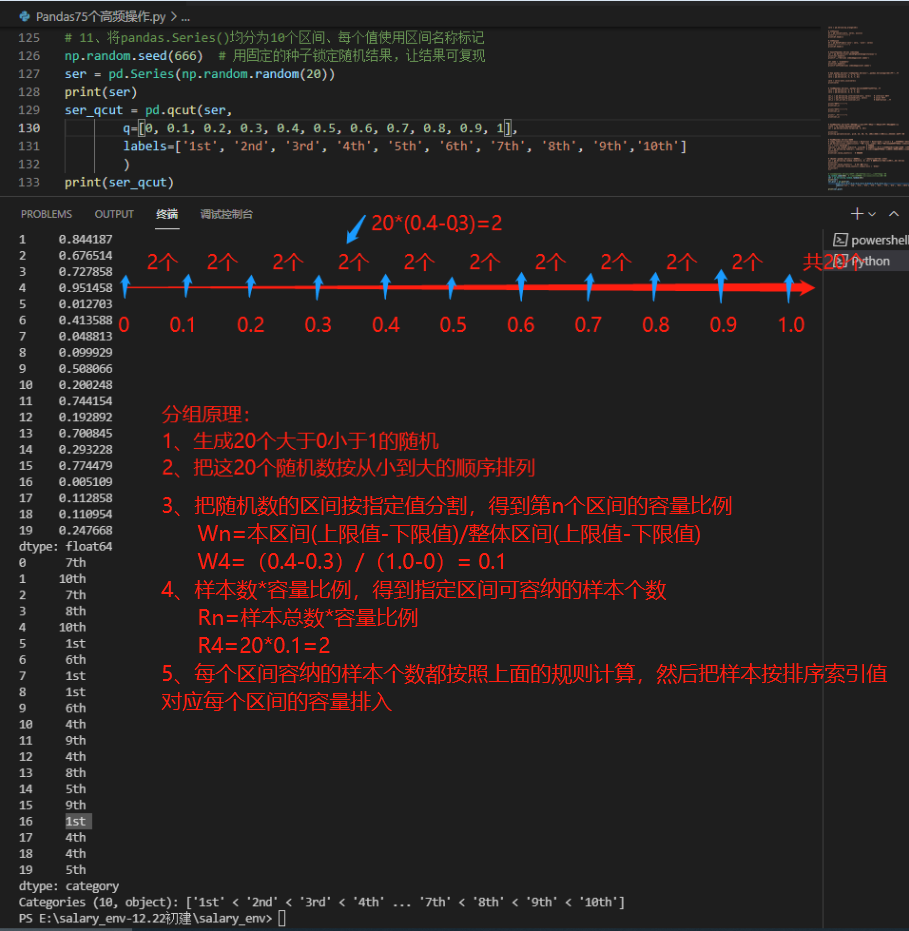Click print(ser_qcut) on line 133
The width and height of the screenshot is (909, 931).
pyautogui.click(x=119, y=183)
